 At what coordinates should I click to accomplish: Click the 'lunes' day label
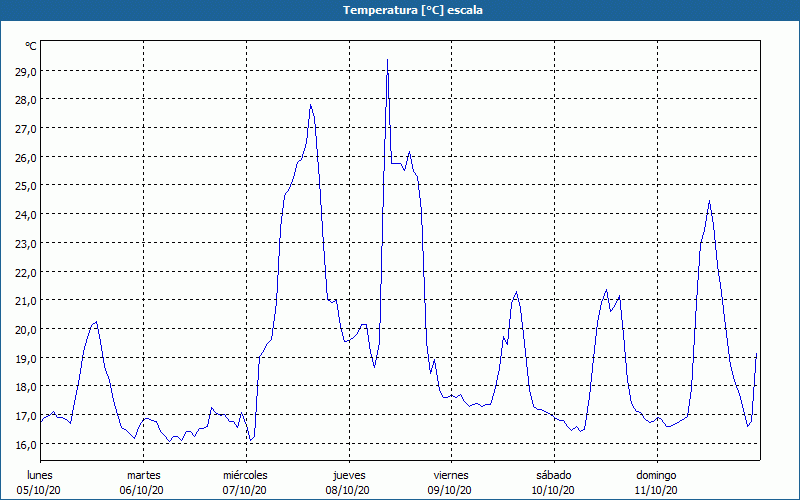click(40, 475)
